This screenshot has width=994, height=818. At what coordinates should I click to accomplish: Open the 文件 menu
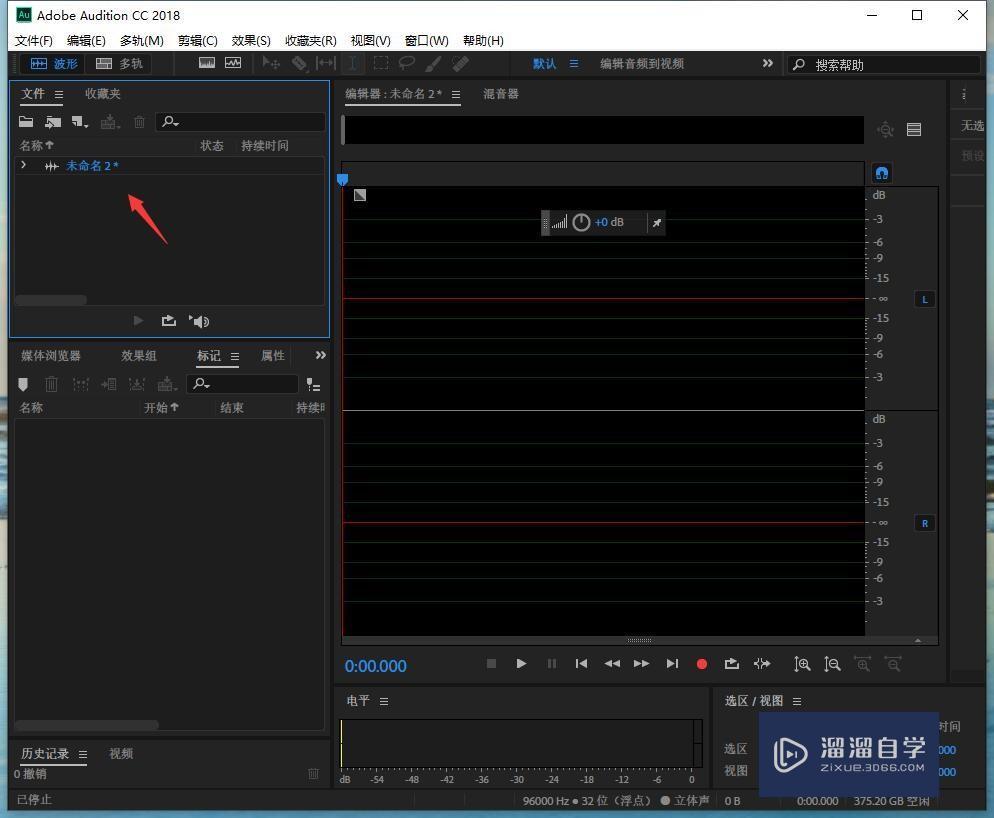(34, 41)
